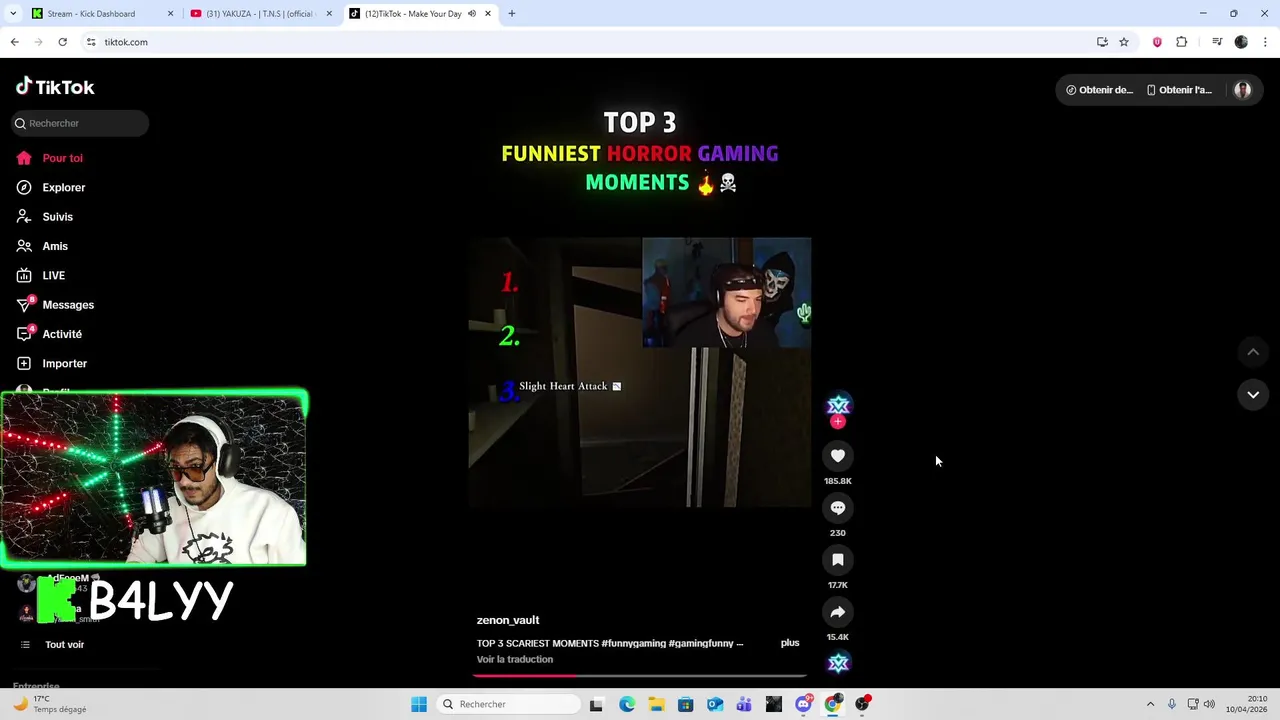This screenshot has width=1280, height=720.
Task: Open OBS Studio from the taskbar
Action: coord(862,704)
